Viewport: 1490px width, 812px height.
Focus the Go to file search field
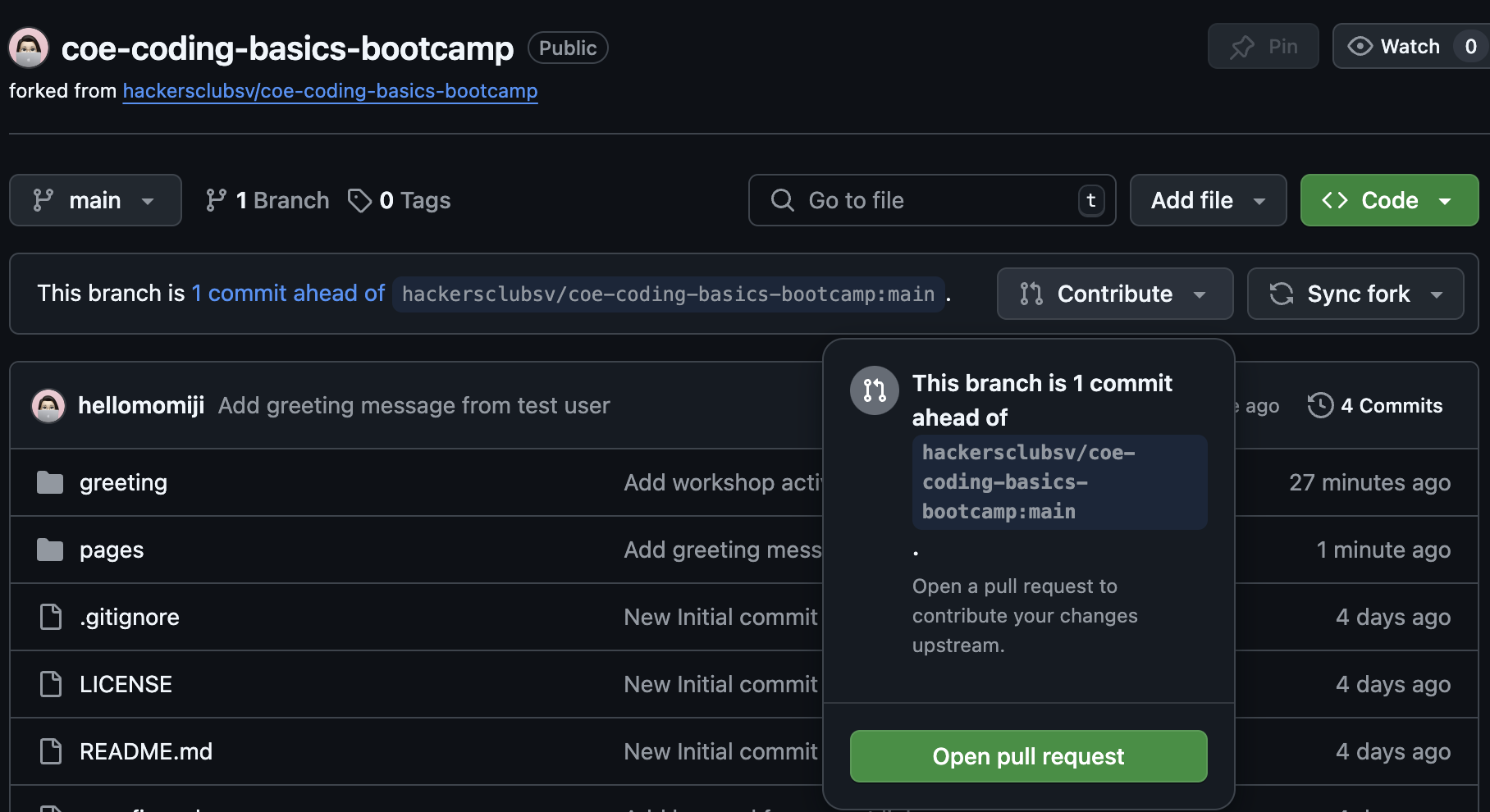(931, 200)
